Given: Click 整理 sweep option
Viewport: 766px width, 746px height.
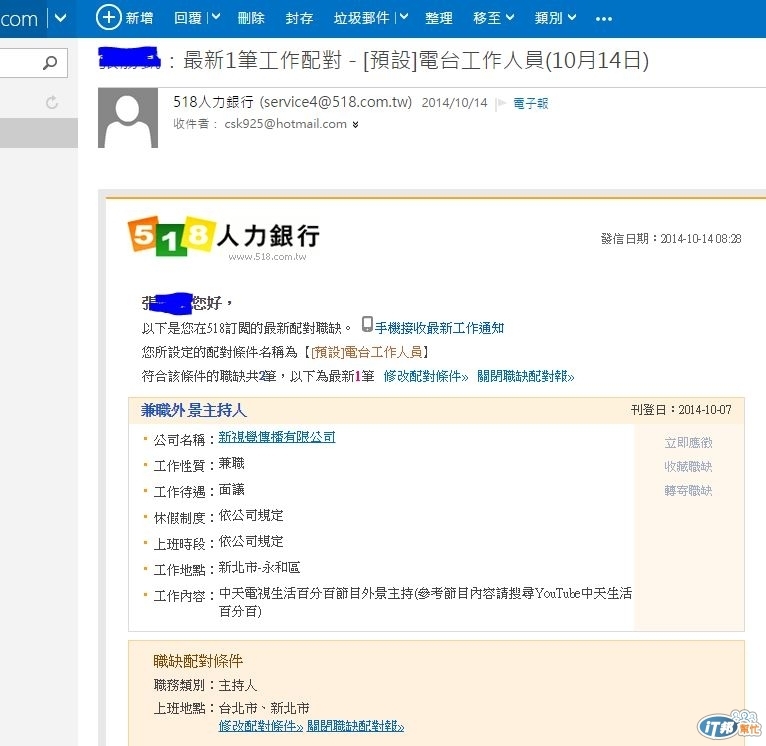Looking at the screenshot, I should 439,18.
